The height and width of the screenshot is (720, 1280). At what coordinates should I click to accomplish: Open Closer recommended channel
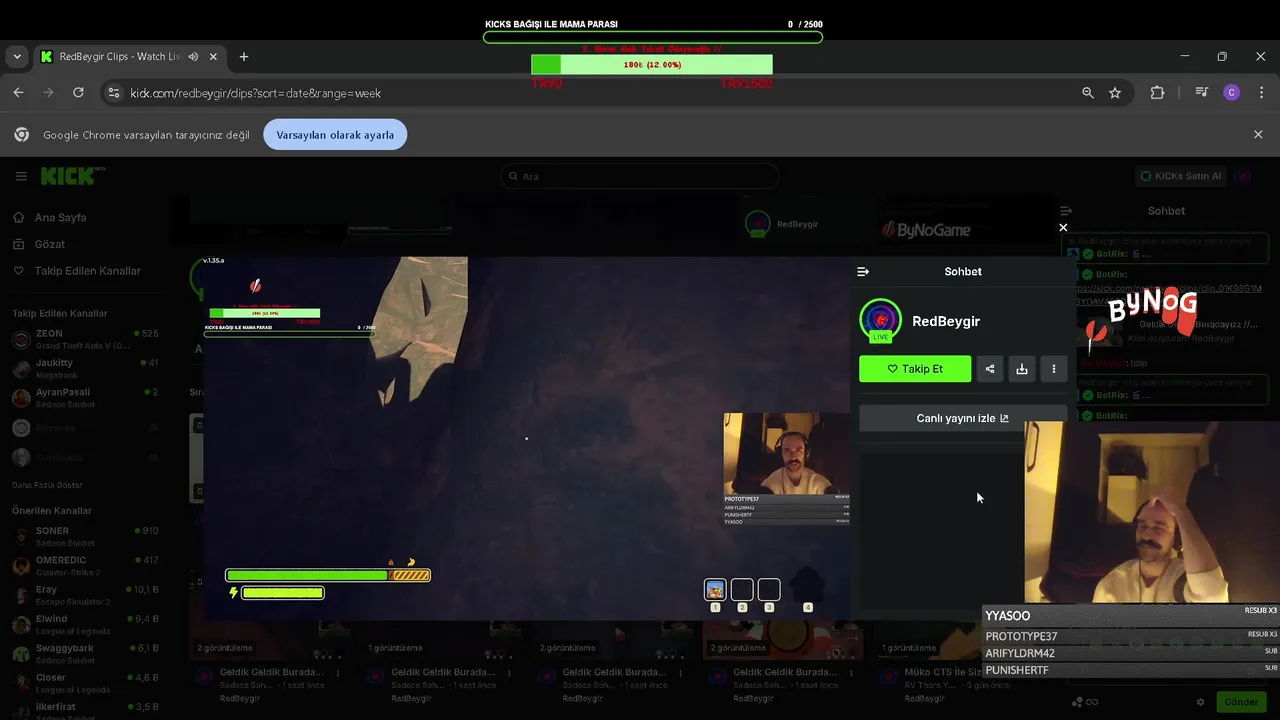pyautogui.click(x=84, y=683)
